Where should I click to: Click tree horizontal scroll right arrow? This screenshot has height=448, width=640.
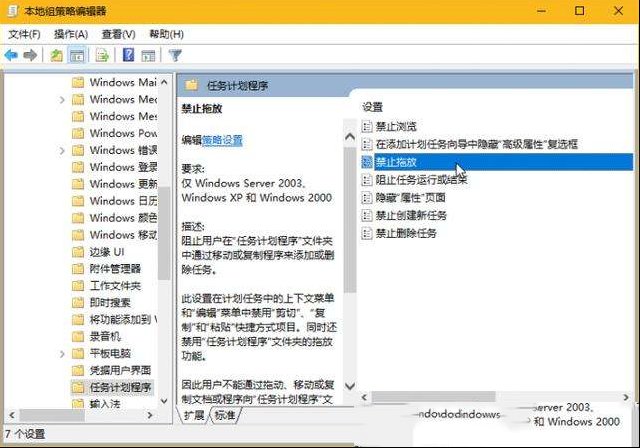point(150,415)
